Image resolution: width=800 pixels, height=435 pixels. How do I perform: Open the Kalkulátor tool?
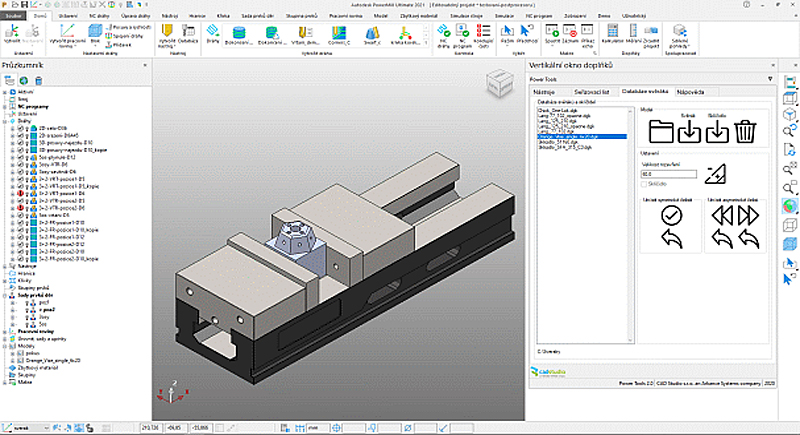(612, 34)
